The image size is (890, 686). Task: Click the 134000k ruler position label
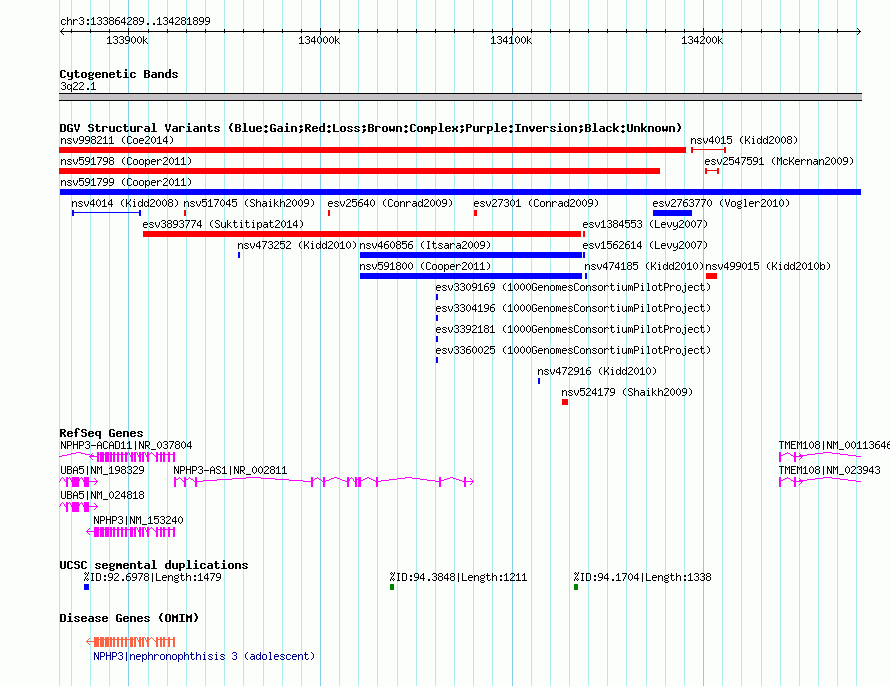(319, 40)
